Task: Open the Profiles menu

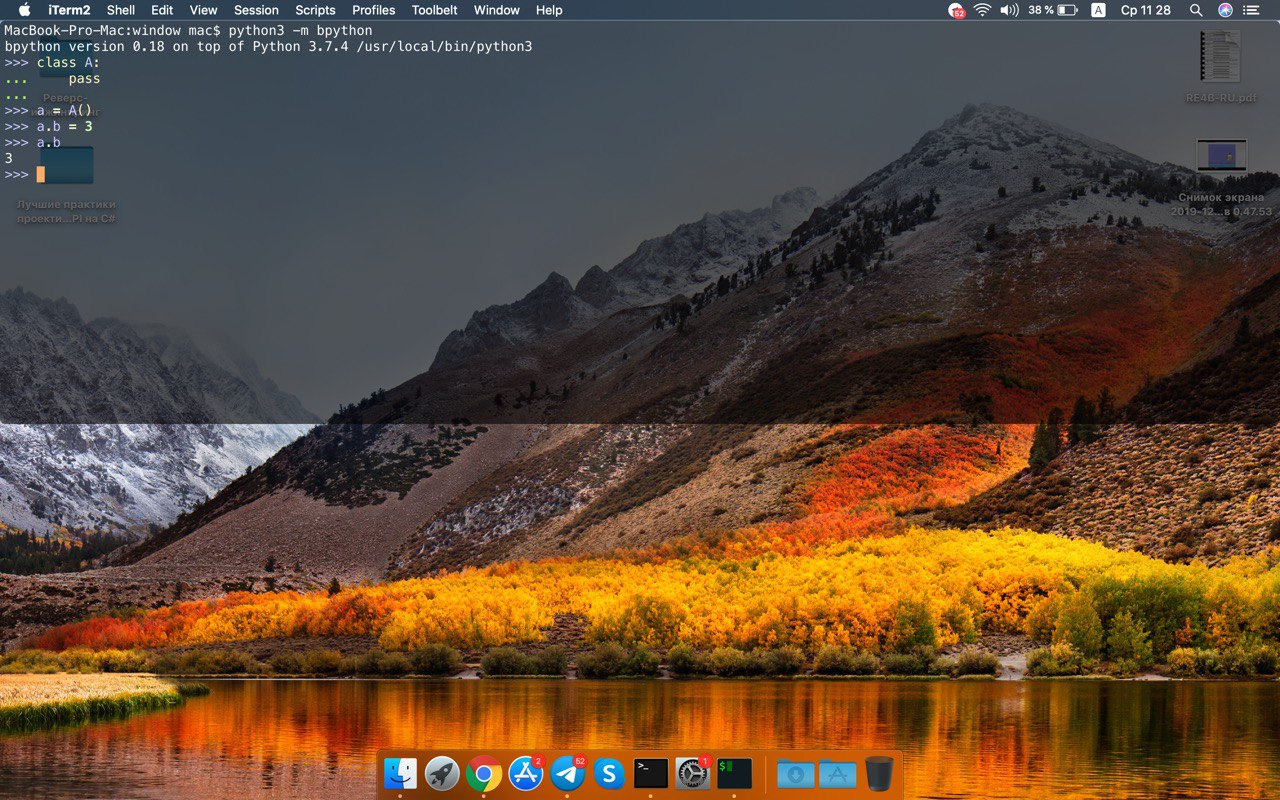Action: 374,10
